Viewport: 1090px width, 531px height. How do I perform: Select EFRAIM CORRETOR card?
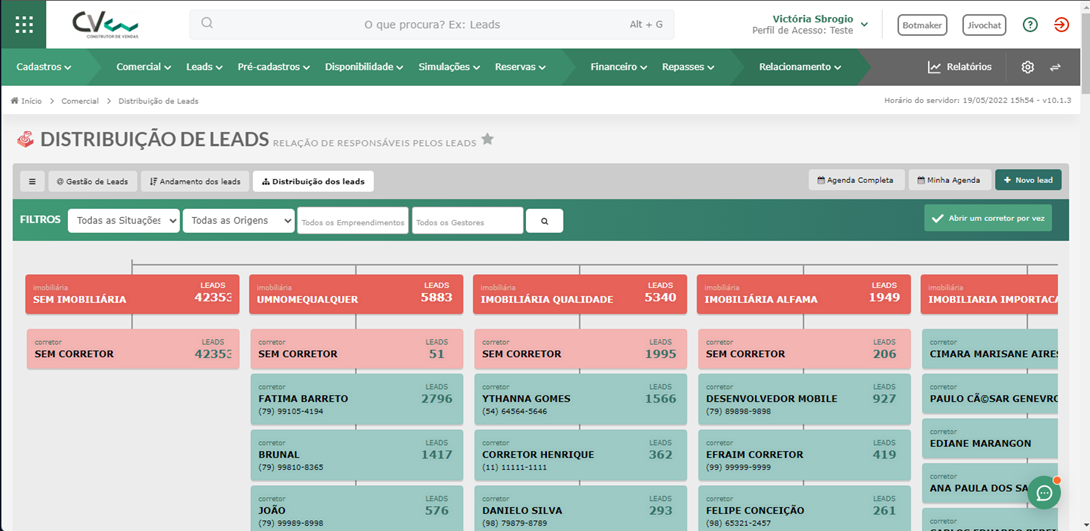[x=804, y=455]
